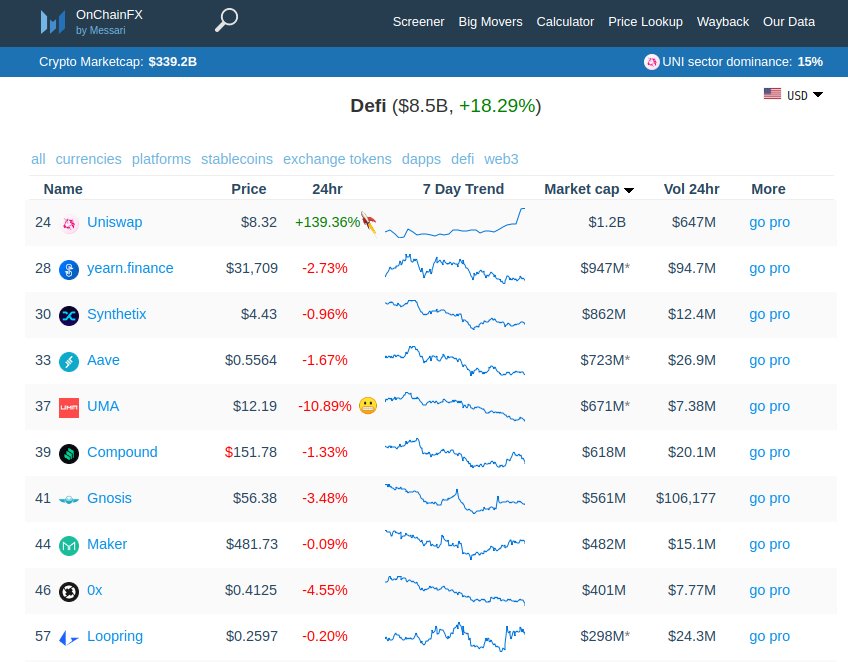
Task: Open the Maker asset link
Action: click(x=107, y=544)
